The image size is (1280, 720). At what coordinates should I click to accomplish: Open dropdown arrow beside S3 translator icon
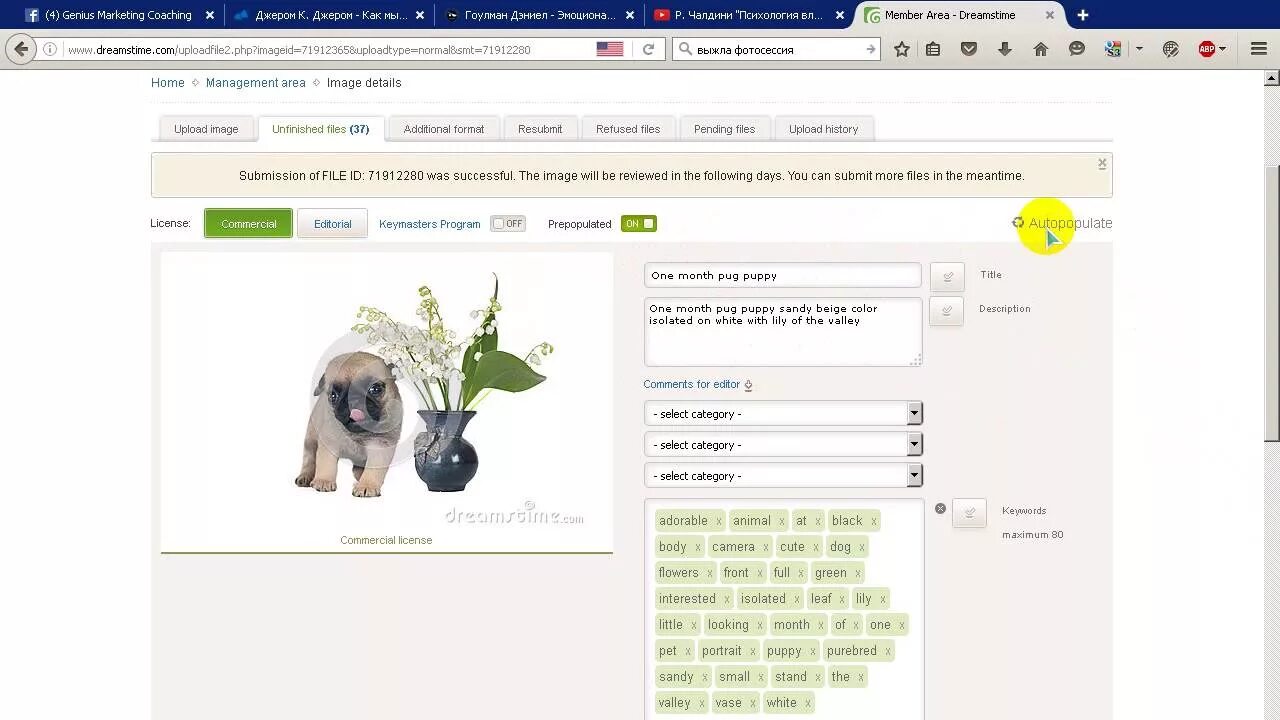pos(1139,49)
